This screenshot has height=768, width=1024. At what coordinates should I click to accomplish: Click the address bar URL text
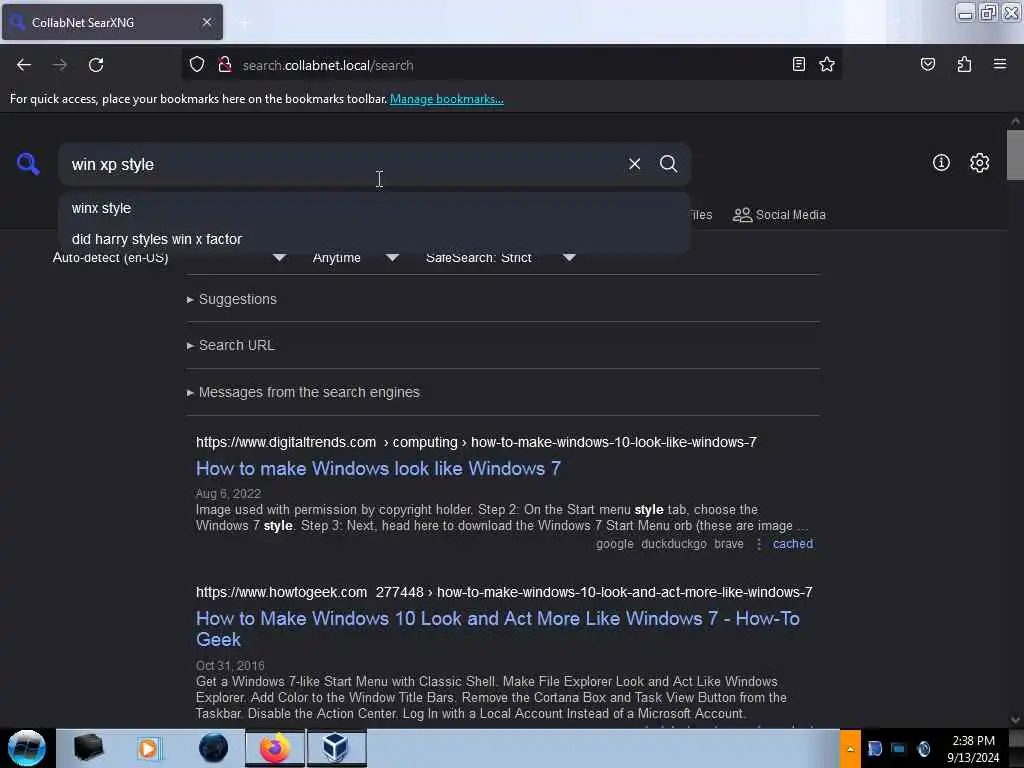pyautogui.click(x=328, y=65)
